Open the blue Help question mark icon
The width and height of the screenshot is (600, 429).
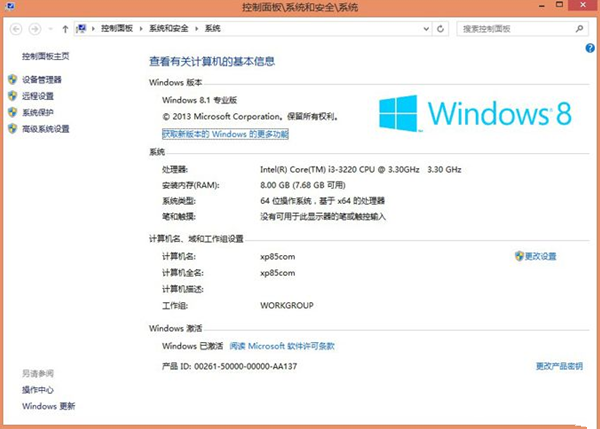590,48
